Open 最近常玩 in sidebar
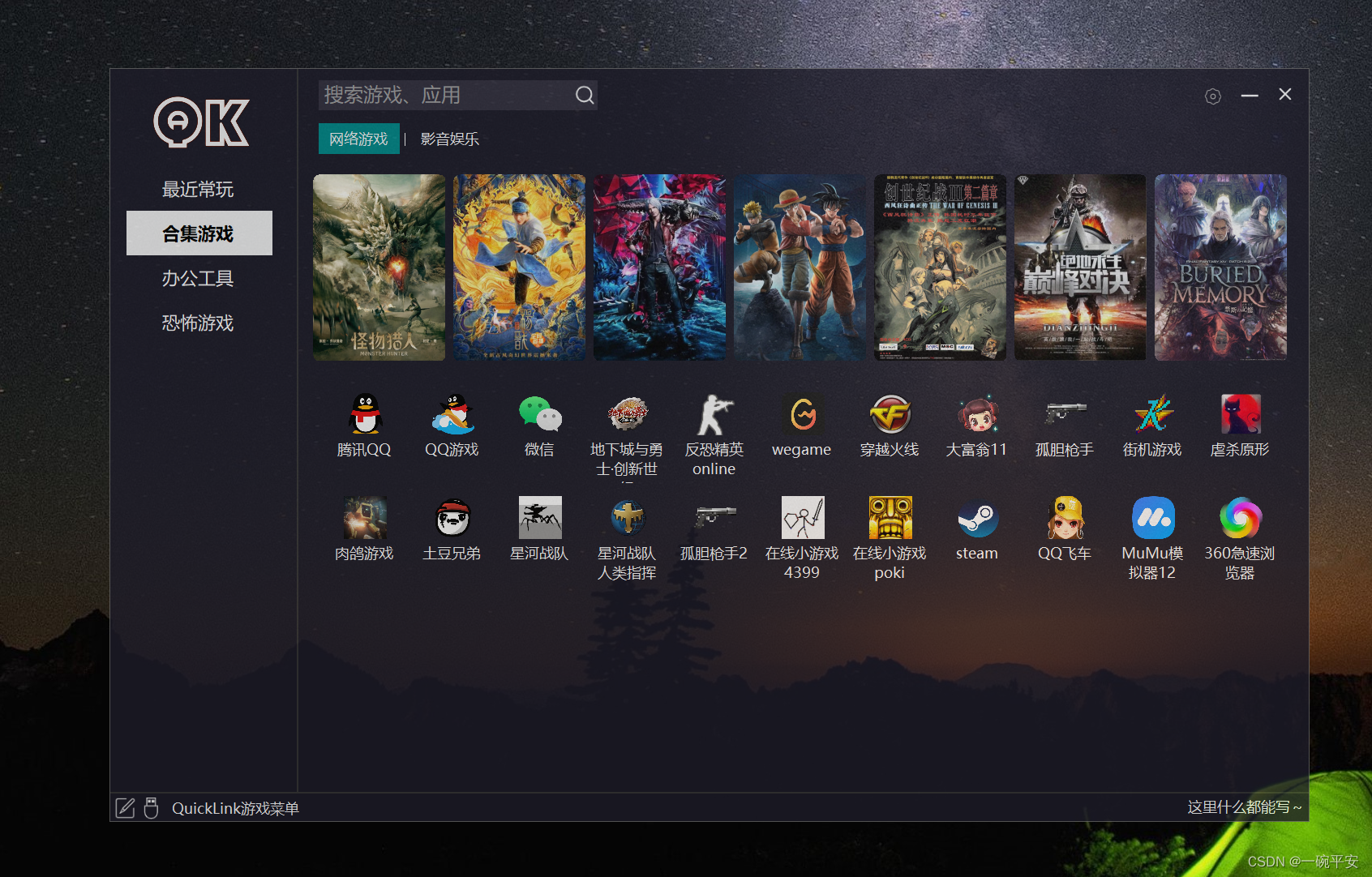The width and height of the screenshot is (1372, 877). coord(198,190)
